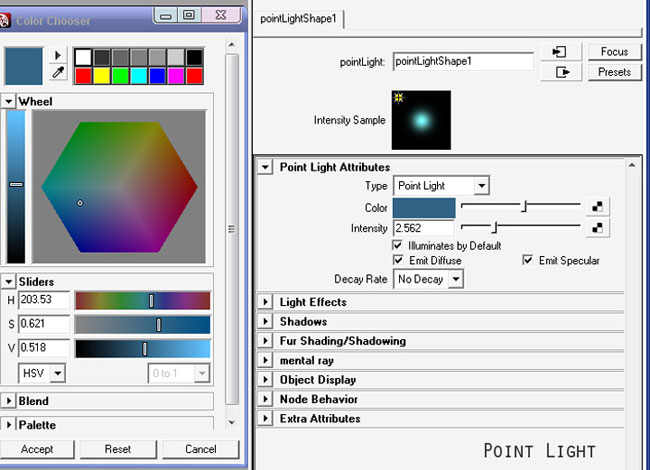Click the load input connection icon next to pointLight name

pyautogui.click(x=560, y=52)
